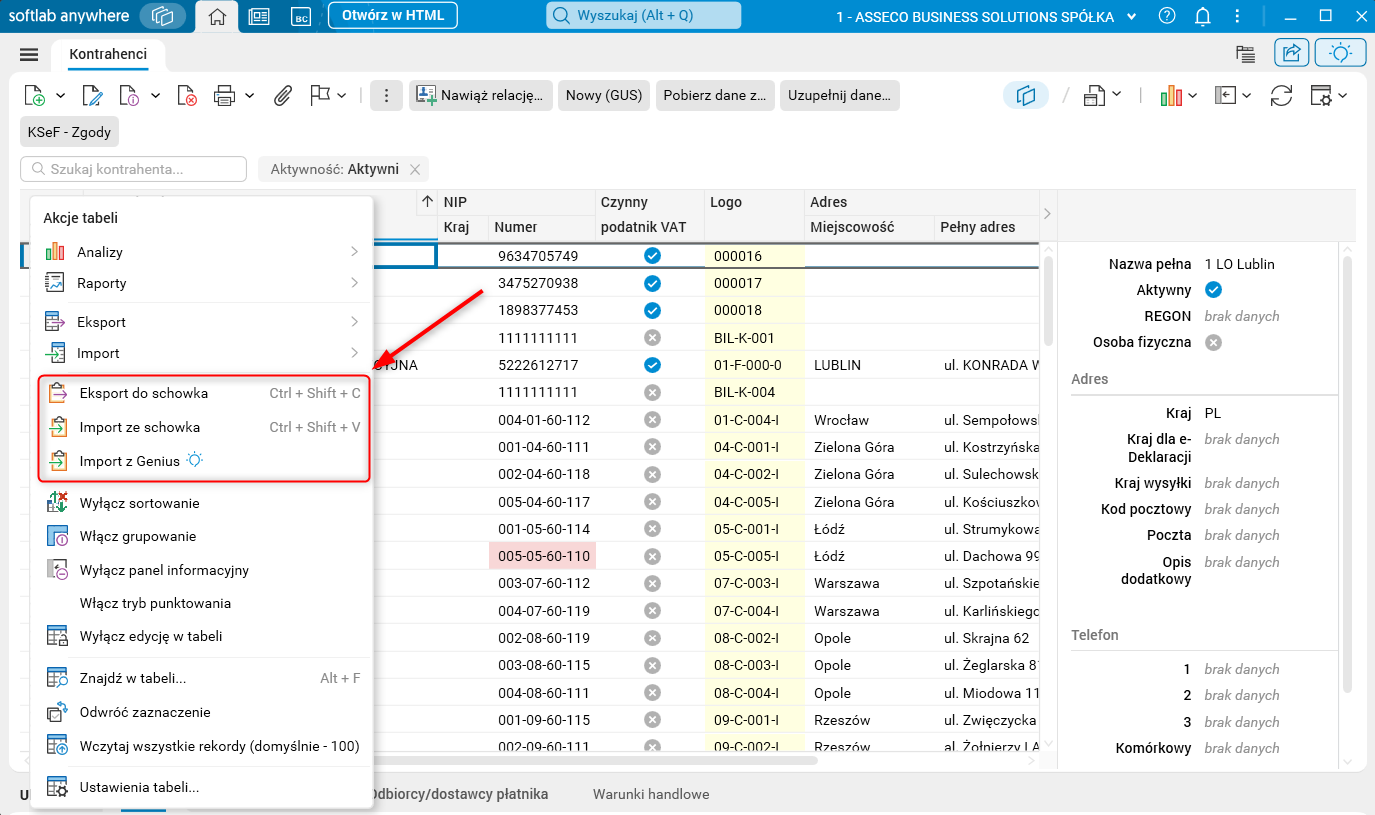The image size is (1375, 815).
Task: Choose Eksport do schowka from menu
Action: pyautogui.click(x=204, y=393)
